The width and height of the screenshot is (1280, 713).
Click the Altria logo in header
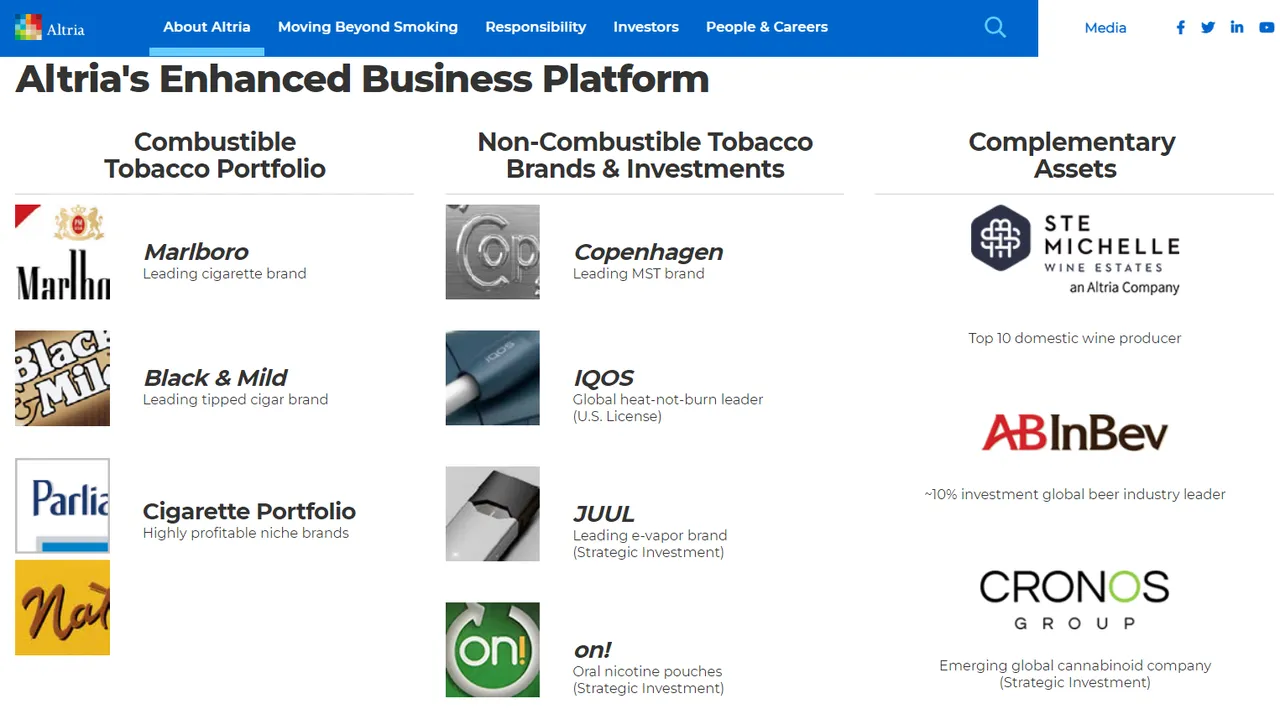(x=50, y=27)
